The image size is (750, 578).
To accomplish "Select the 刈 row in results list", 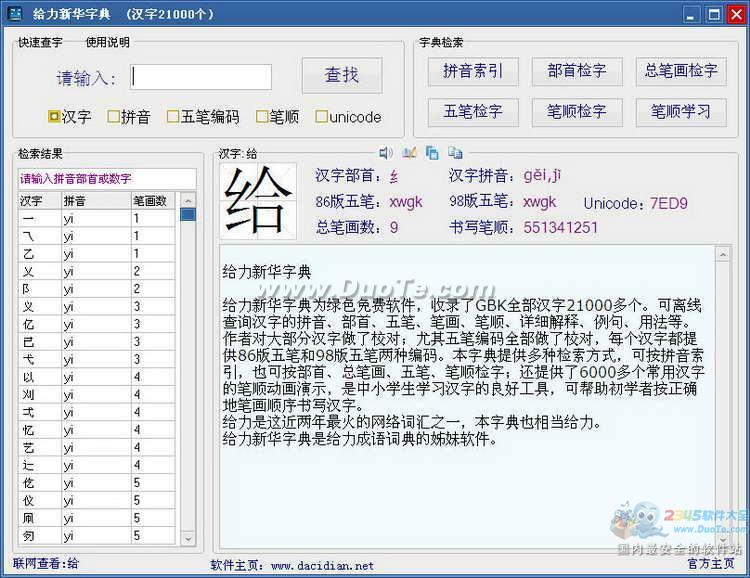I will [97, 395].
